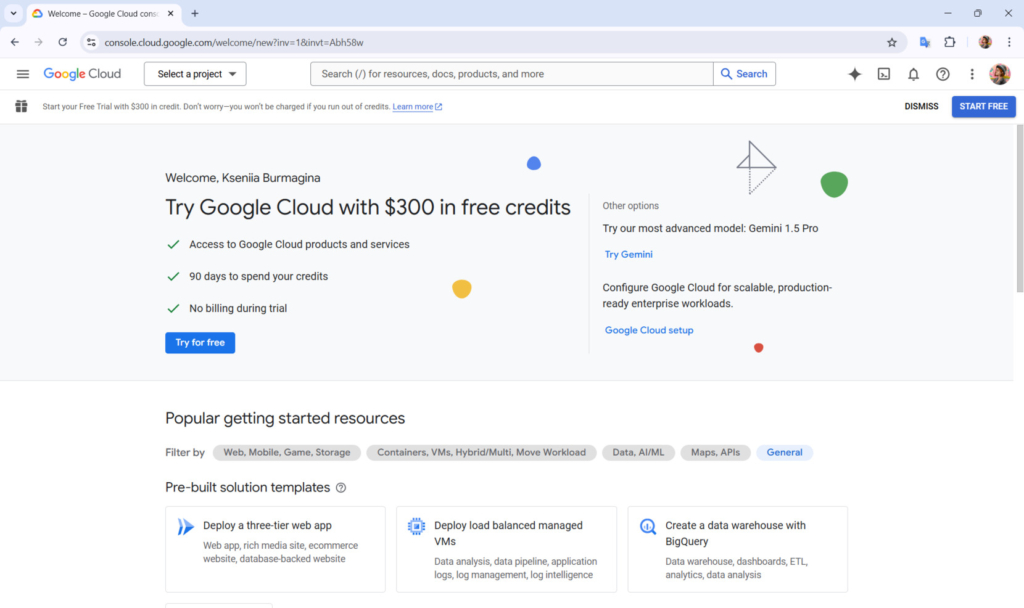Open the navigation hamburger menu
The image size is (1024, 608).
pyautogui.click(x=22, y=73)
